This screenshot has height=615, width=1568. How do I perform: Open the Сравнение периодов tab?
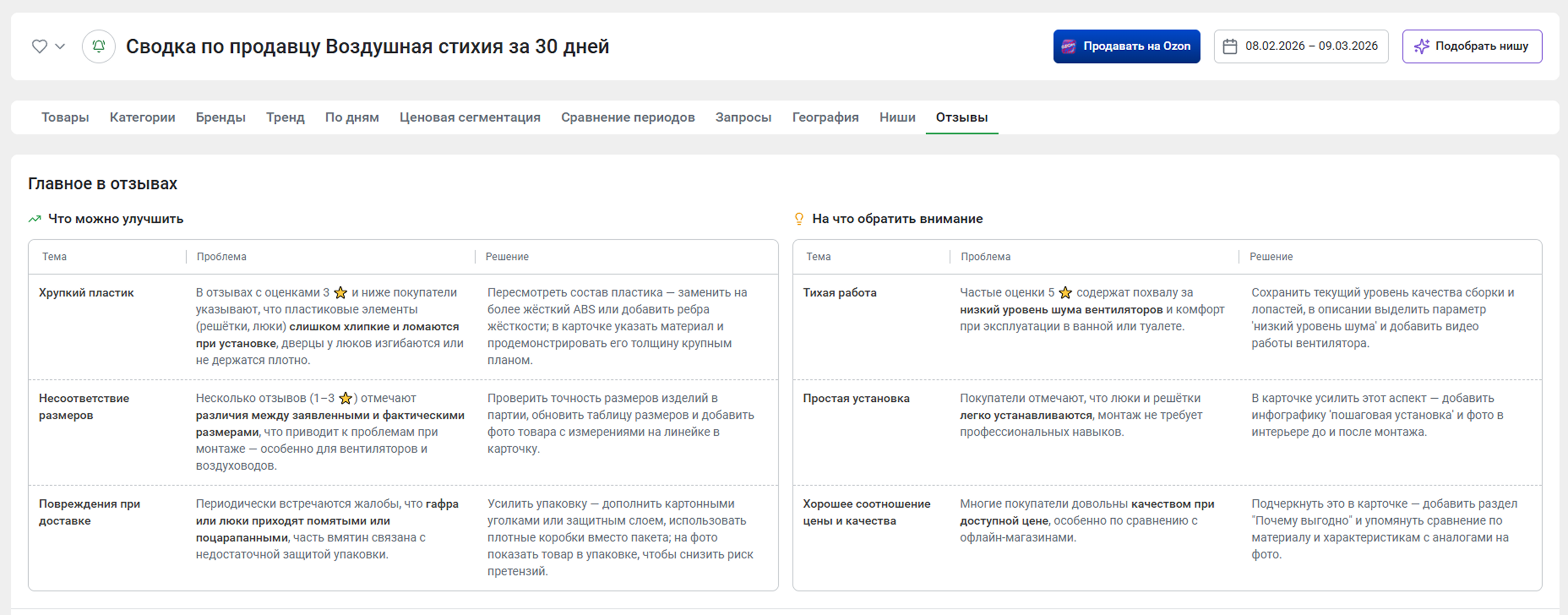click(x=628, y=117)
